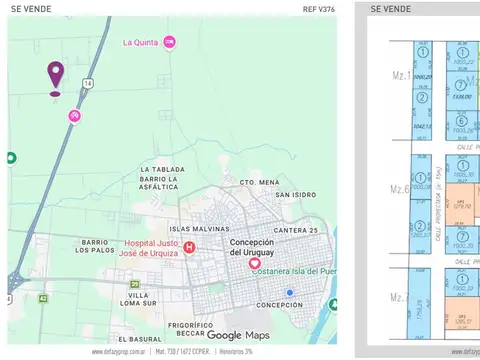Click the REF V376 reference text
This screenshot has width=480, height=360.
(319, 9)
